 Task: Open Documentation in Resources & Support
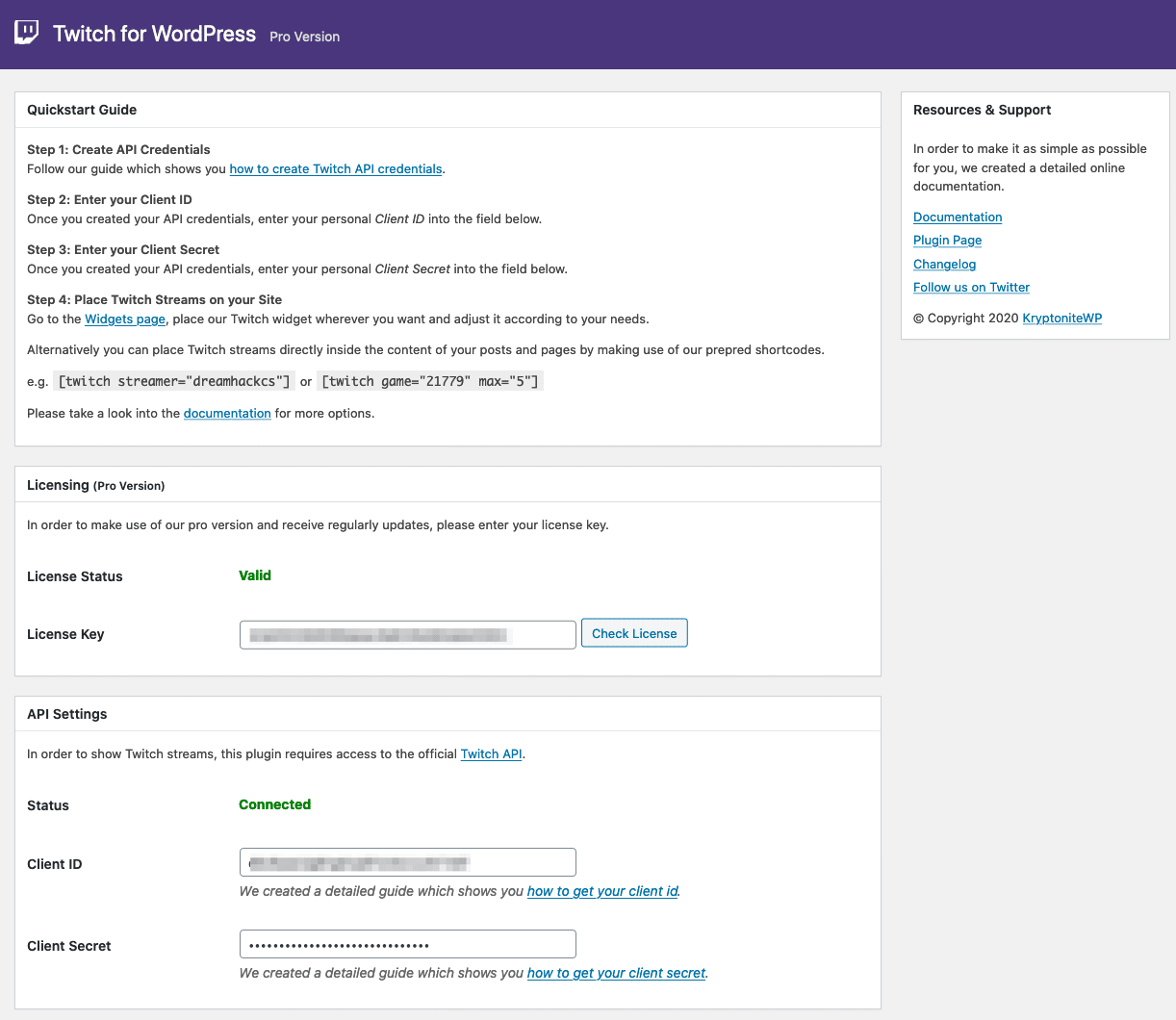[x=958, y=217]
